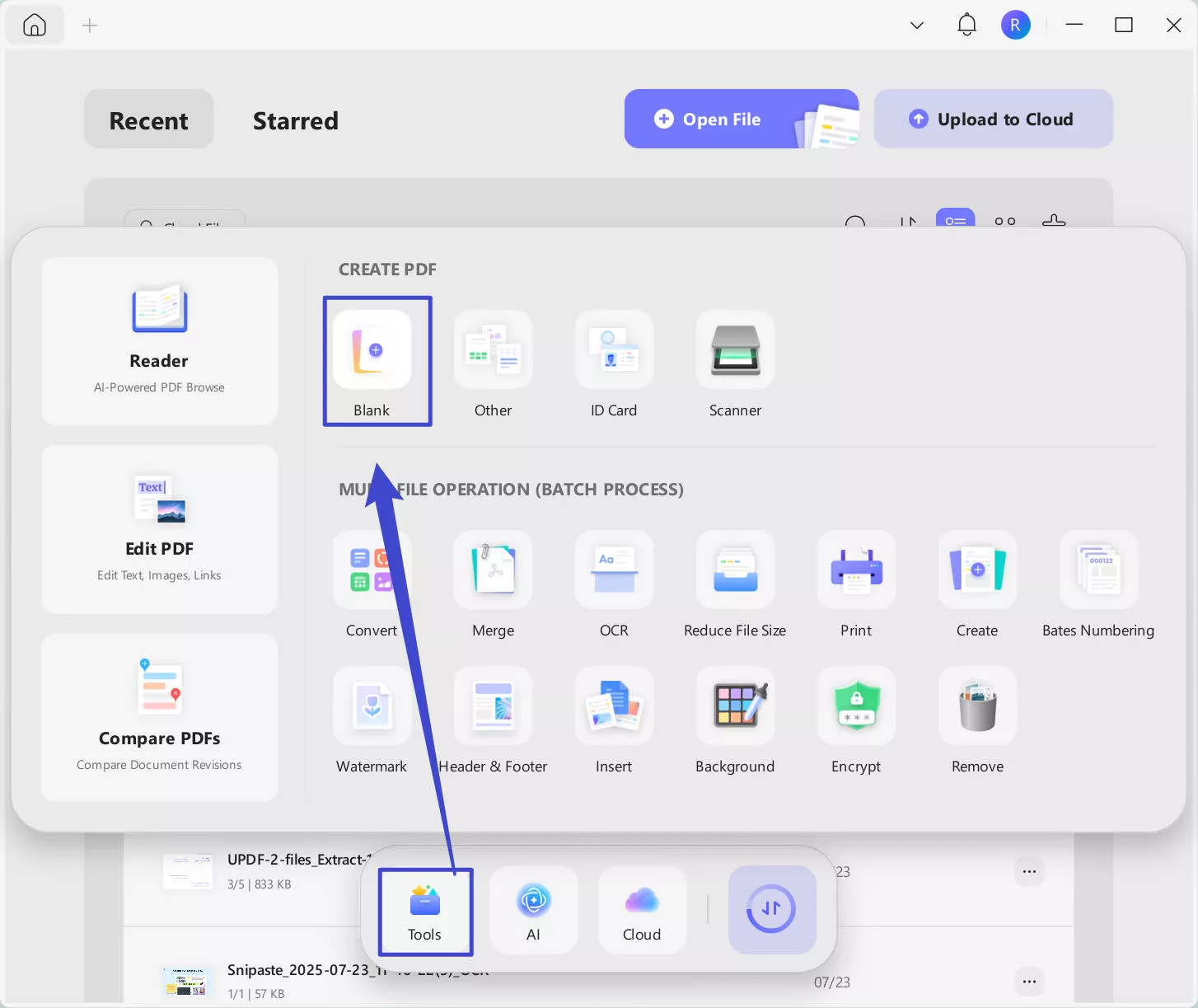Open the Watermark tool
Viewport: 1198px width, 1008px height.
[372, 721]
